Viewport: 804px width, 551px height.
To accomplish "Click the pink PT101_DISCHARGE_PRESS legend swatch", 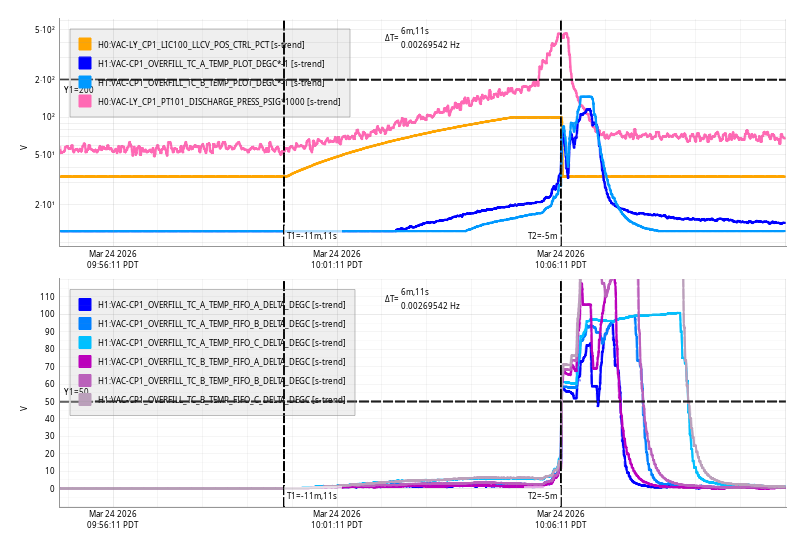I will 85,100.
